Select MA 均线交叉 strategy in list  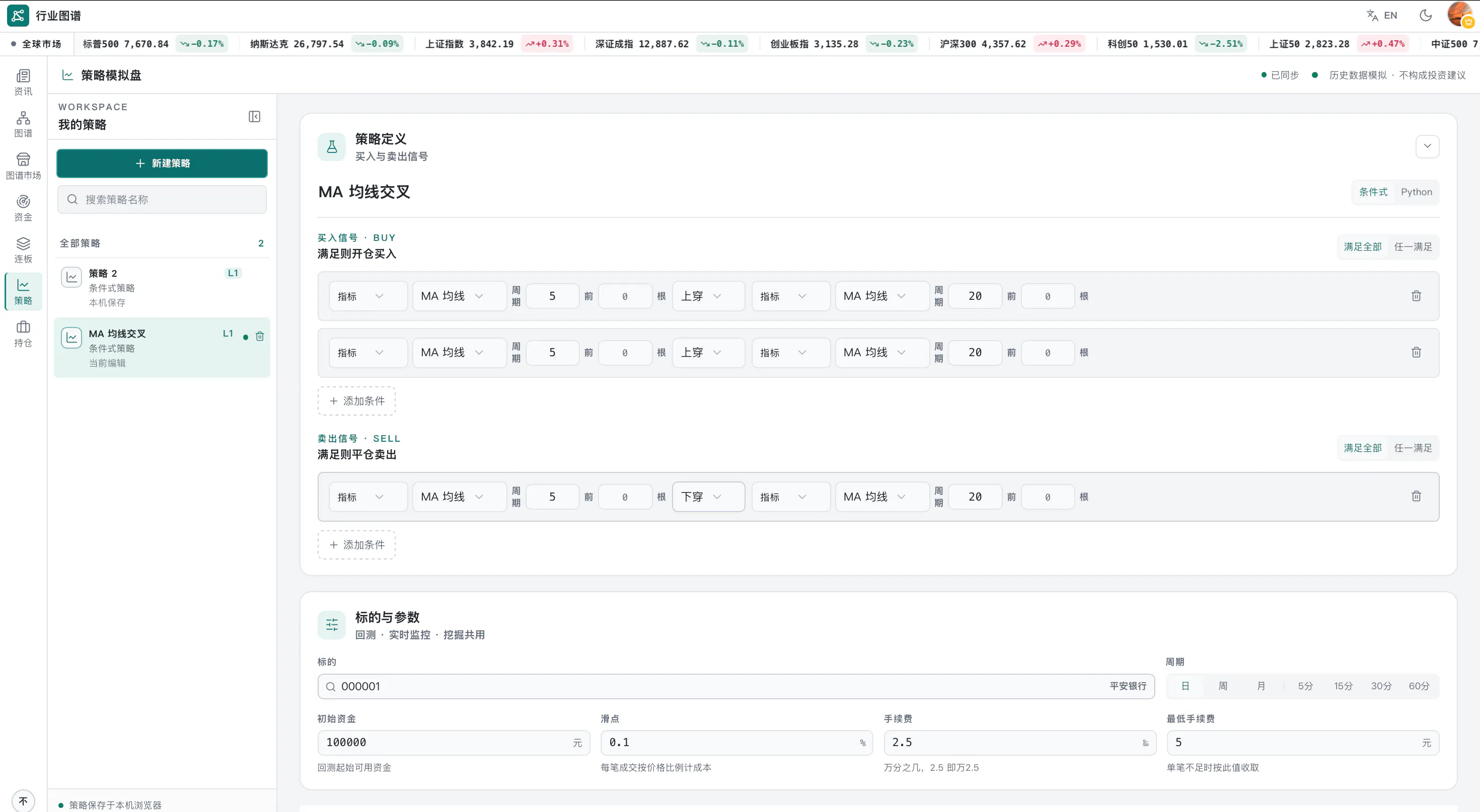(162, 348)
